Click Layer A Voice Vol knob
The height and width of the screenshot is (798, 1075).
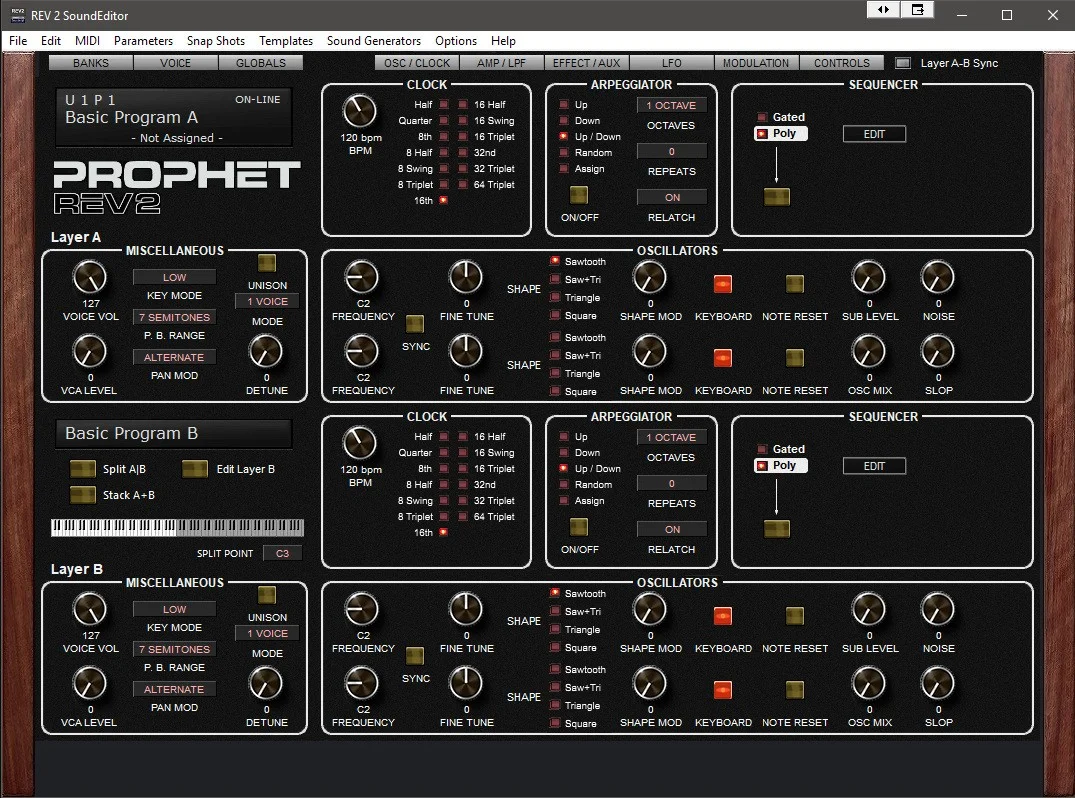pos(90,278)
